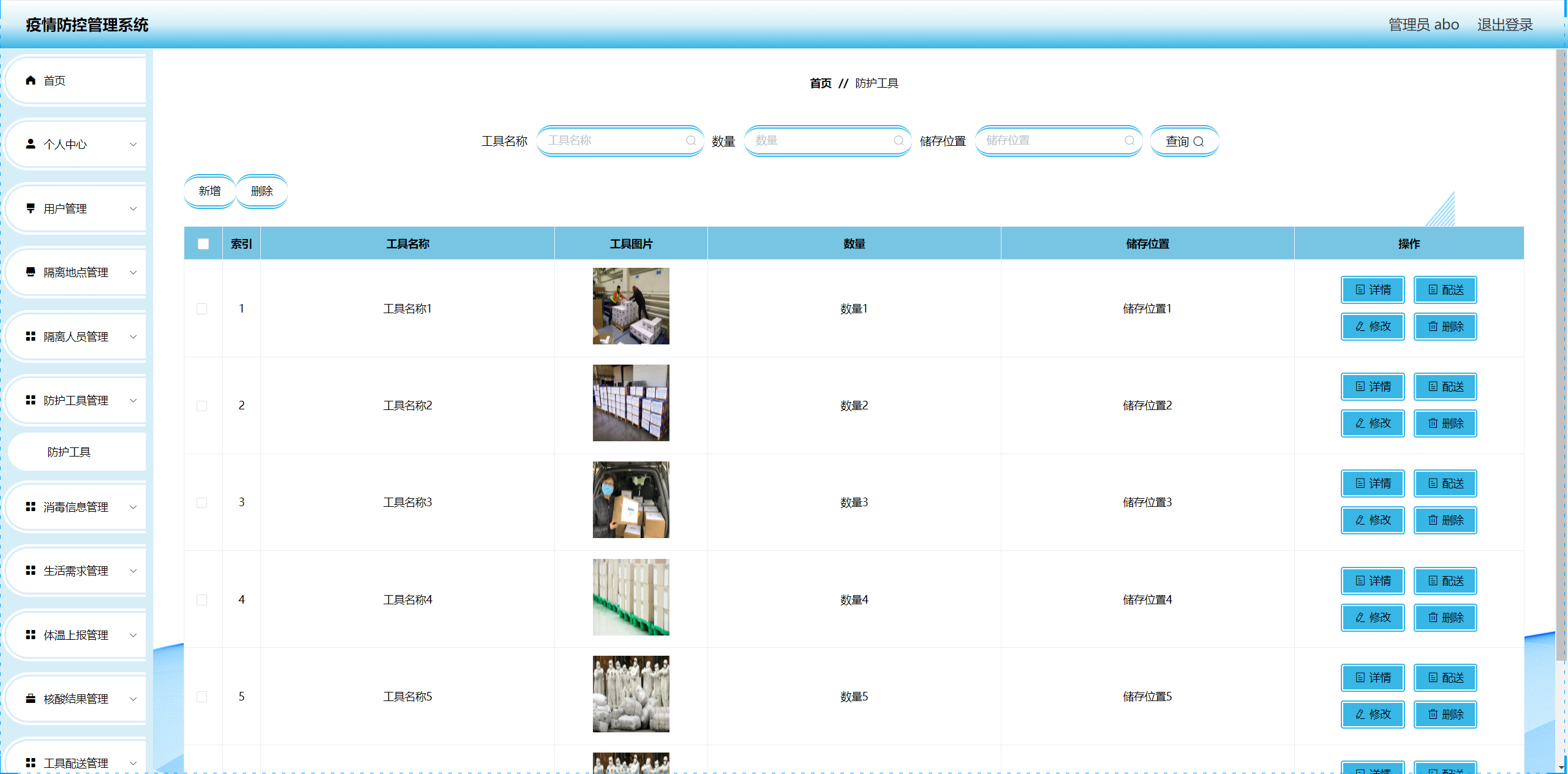The width and height of the screenshot is (1568, 774).
Task: Click the grid icon beside 体温上报管理
Action: 31,635
